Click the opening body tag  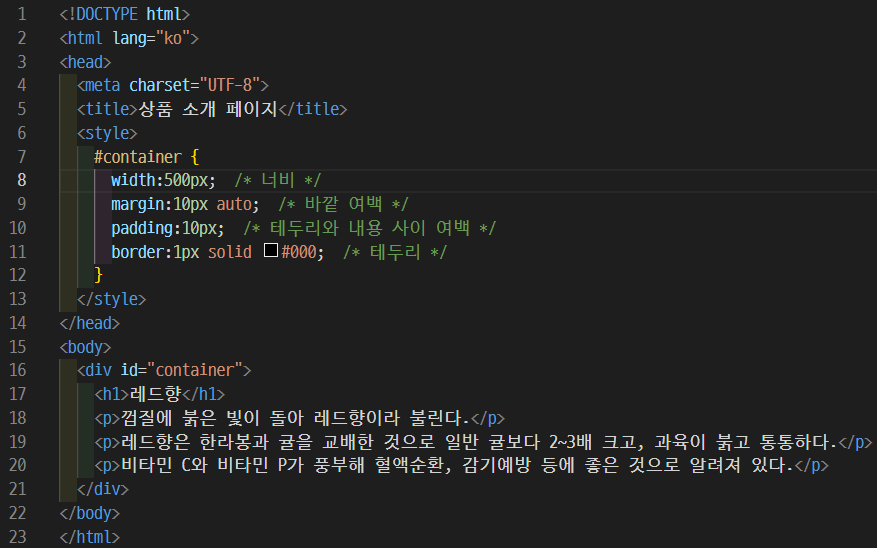86,347
